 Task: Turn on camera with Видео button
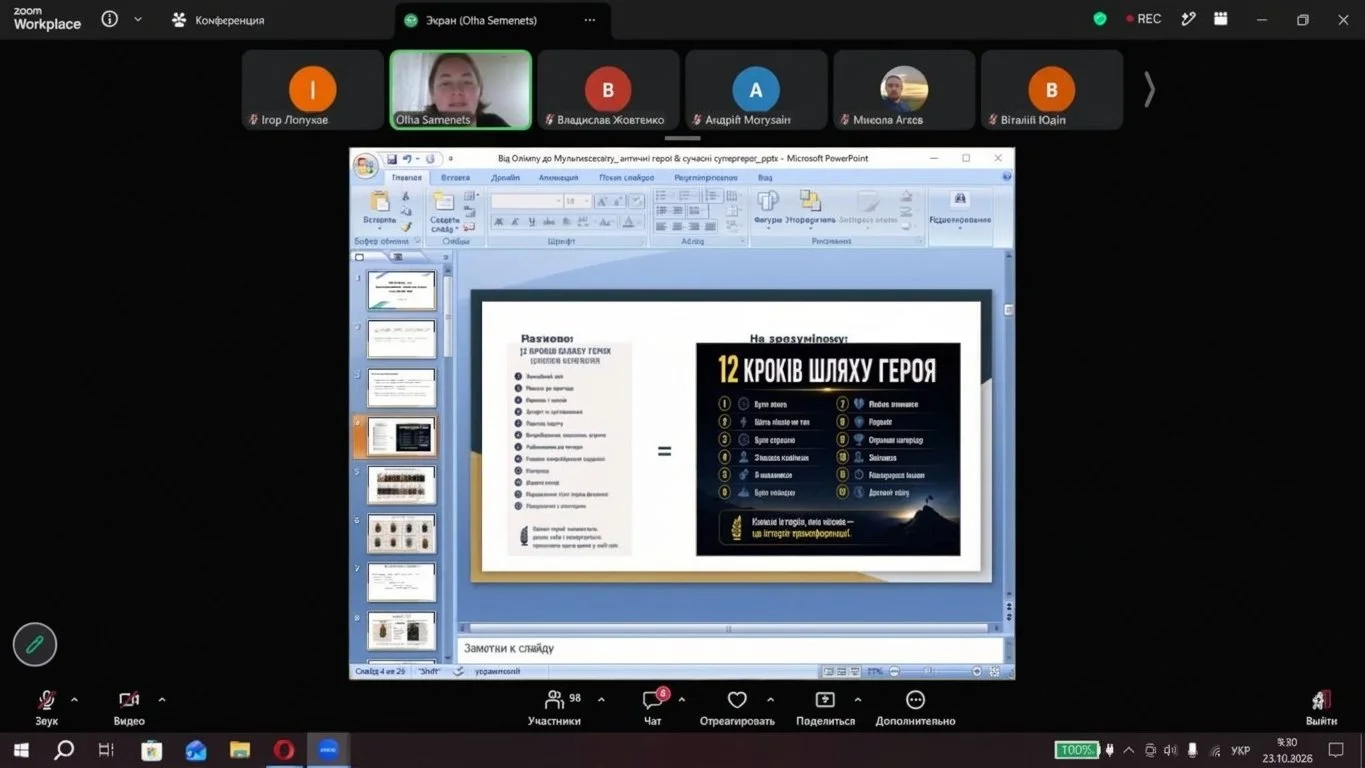click(x=129, y=707)
